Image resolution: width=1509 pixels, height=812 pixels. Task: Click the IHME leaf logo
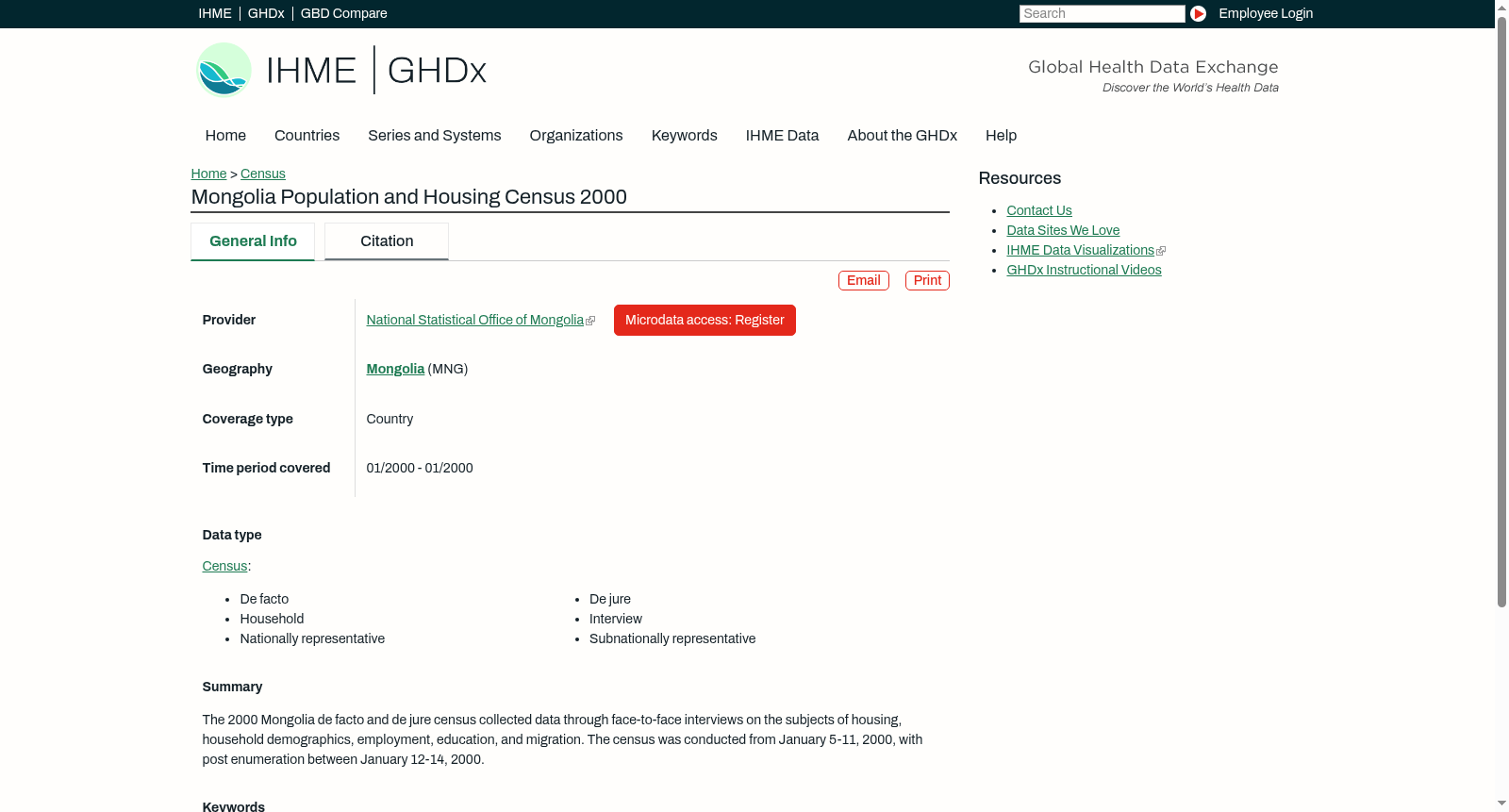coord(224,70)
